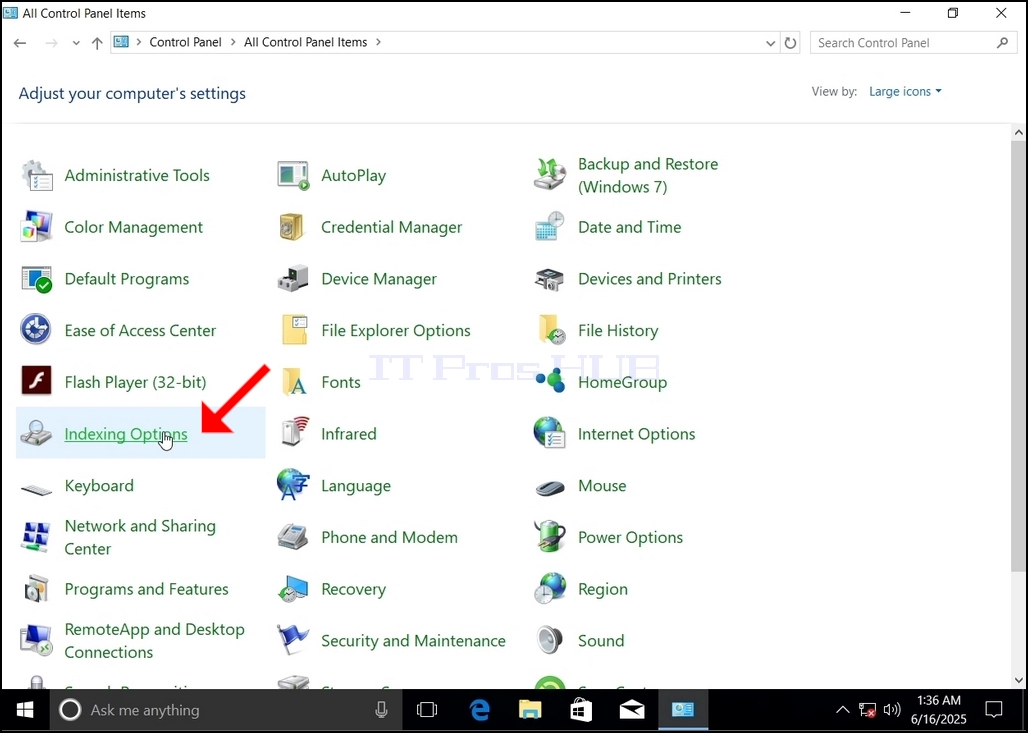Open the Language globe icon
The width and height of the screenshot is (1028, 733).
(293, 485)
